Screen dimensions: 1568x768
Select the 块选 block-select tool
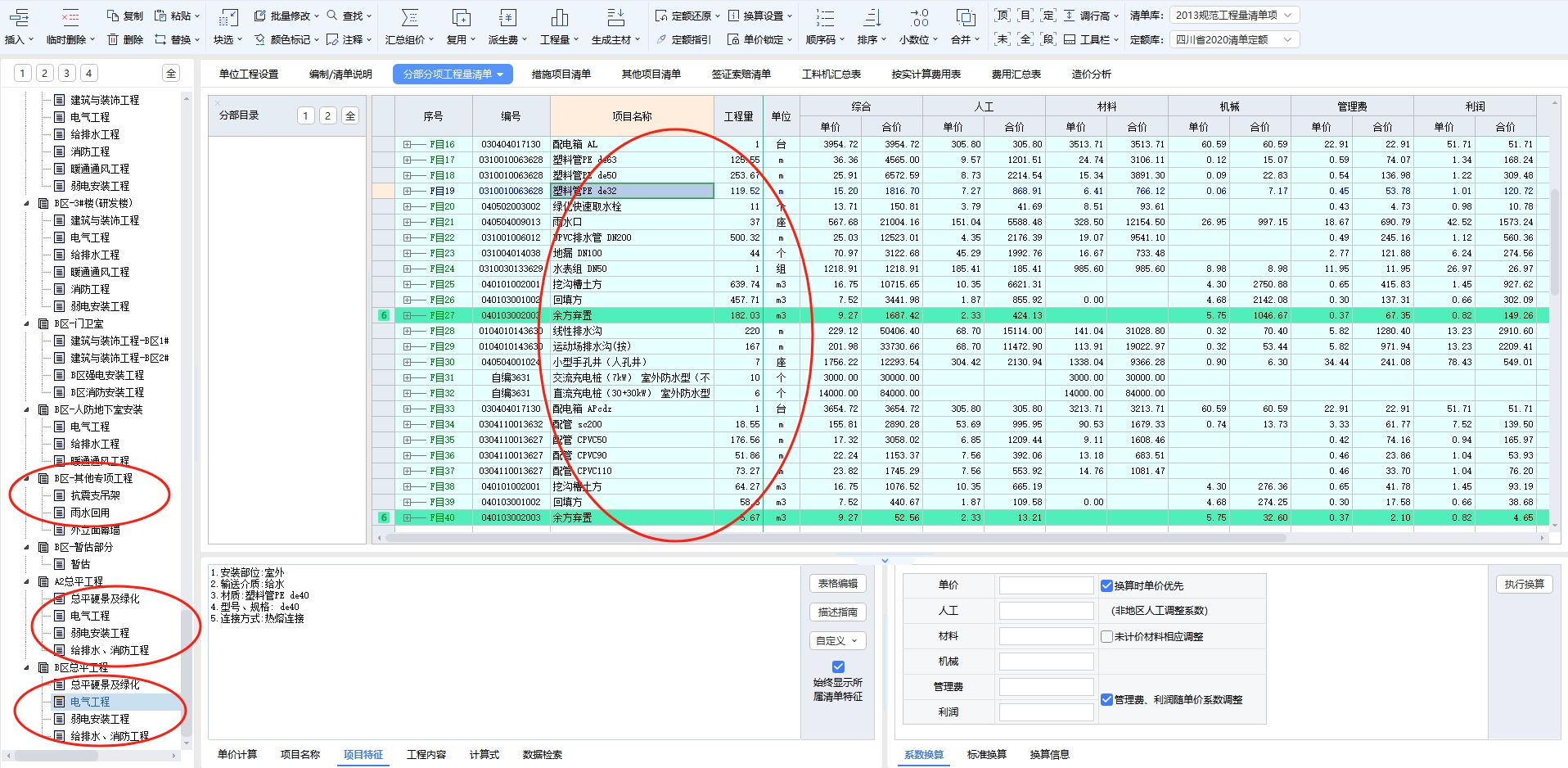pyautogui.click(x=228, y=26)
